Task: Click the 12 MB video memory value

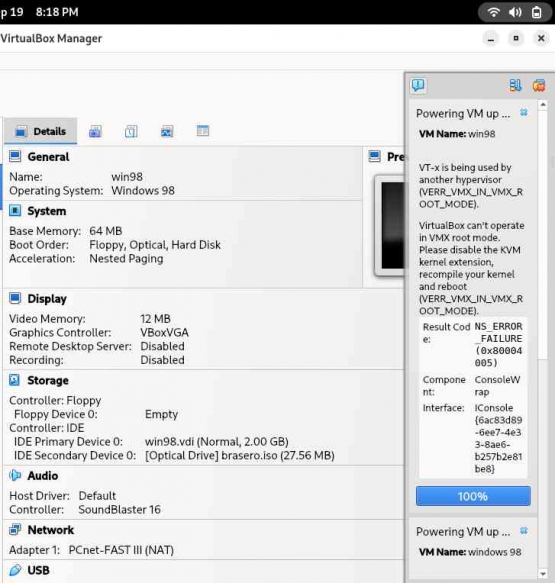Action: coord(155,319)
